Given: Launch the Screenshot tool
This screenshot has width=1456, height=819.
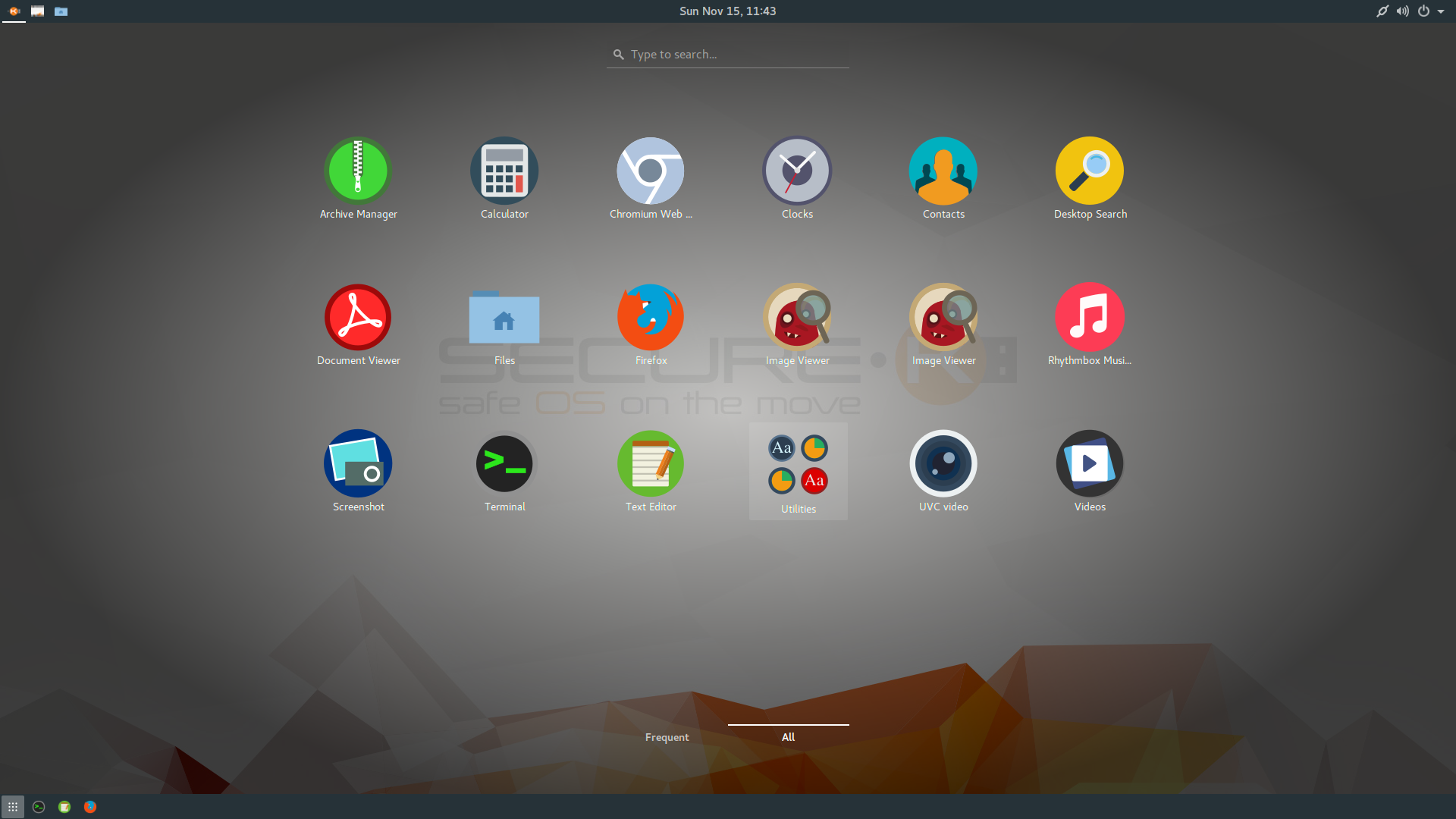Looking at the screenshot, I should [358, 472].
